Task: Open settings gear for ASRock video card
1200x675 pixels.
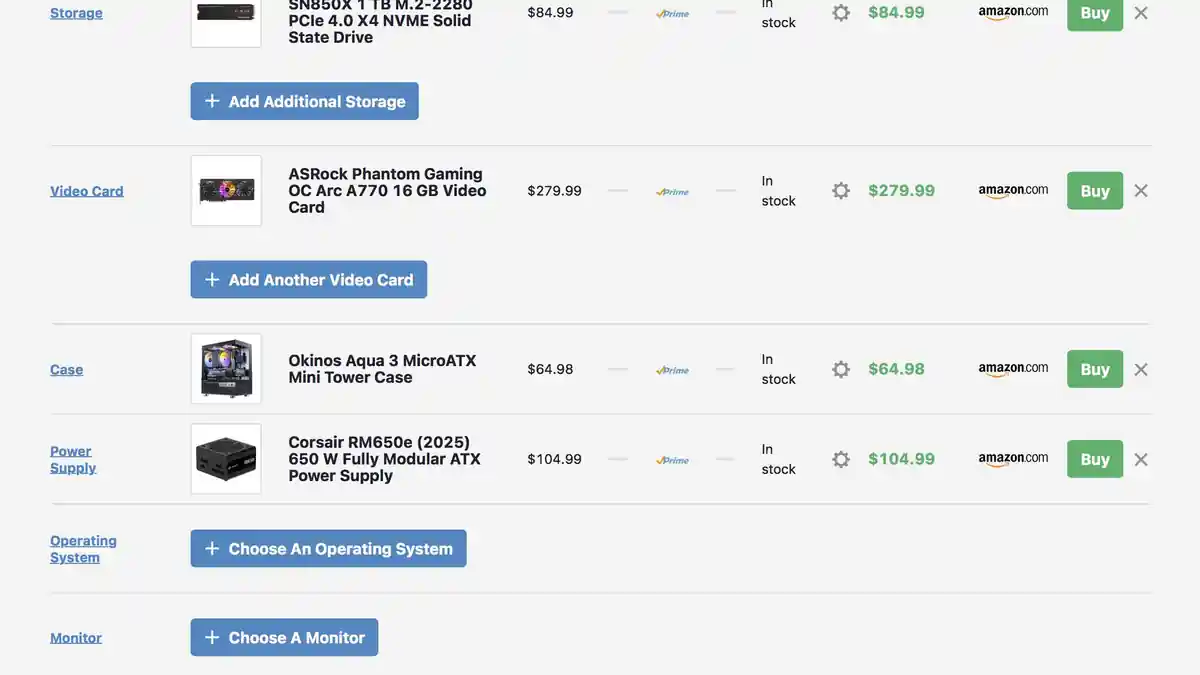Action: coord(841,191)
